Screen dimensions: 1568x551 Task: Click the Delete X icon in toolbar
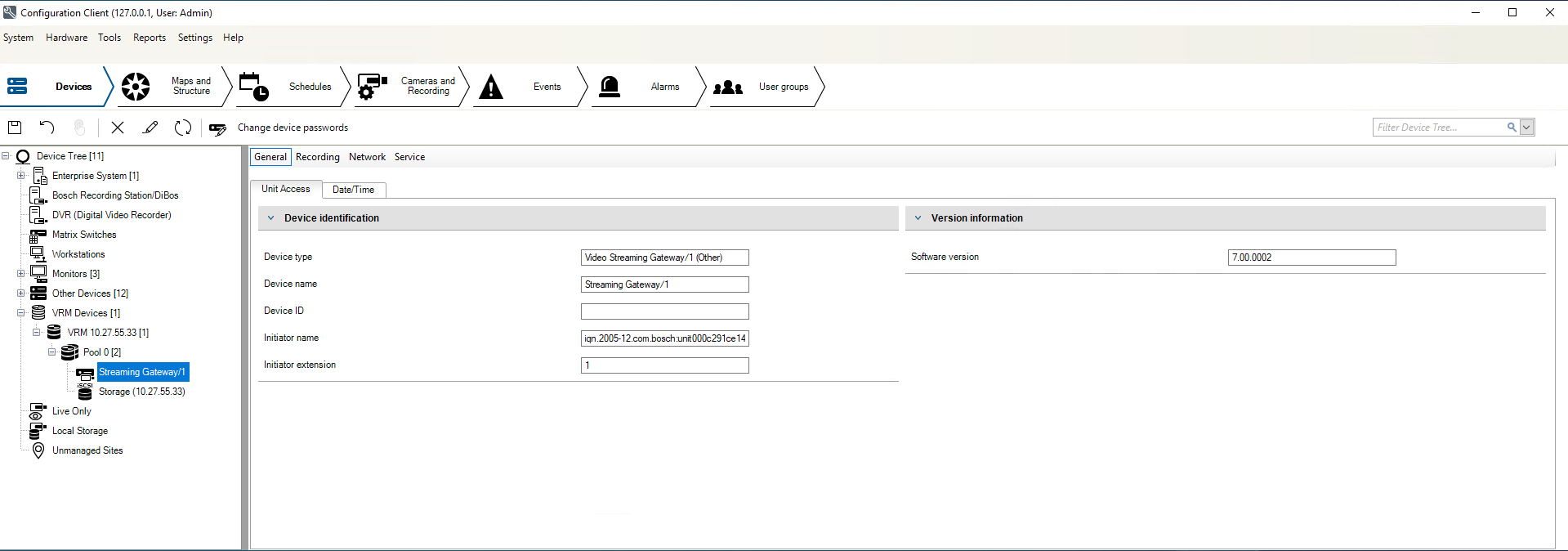coord(118,128)
